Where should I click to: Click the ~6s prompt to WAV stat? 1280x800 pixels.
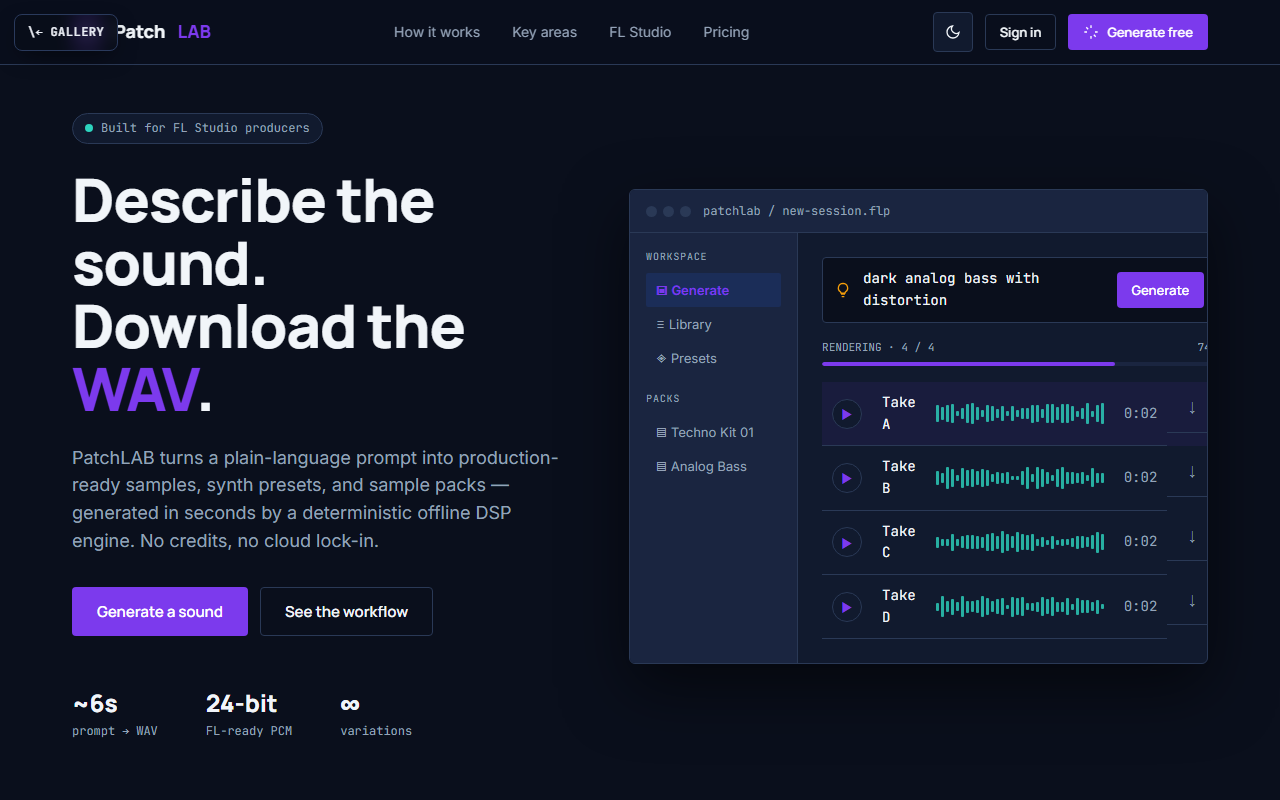[x=114, y=715]
